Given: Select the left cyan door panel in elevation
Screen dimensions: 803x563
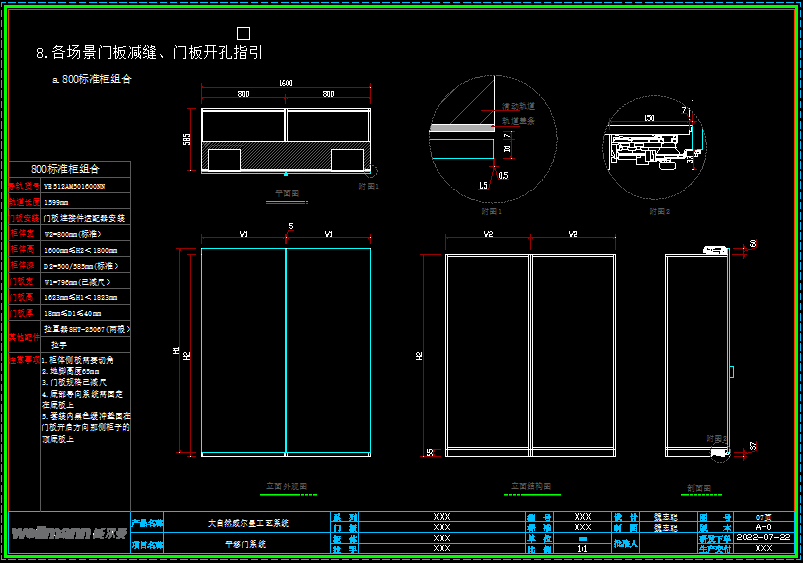Looking at the screenshot, I should point(243,352).
